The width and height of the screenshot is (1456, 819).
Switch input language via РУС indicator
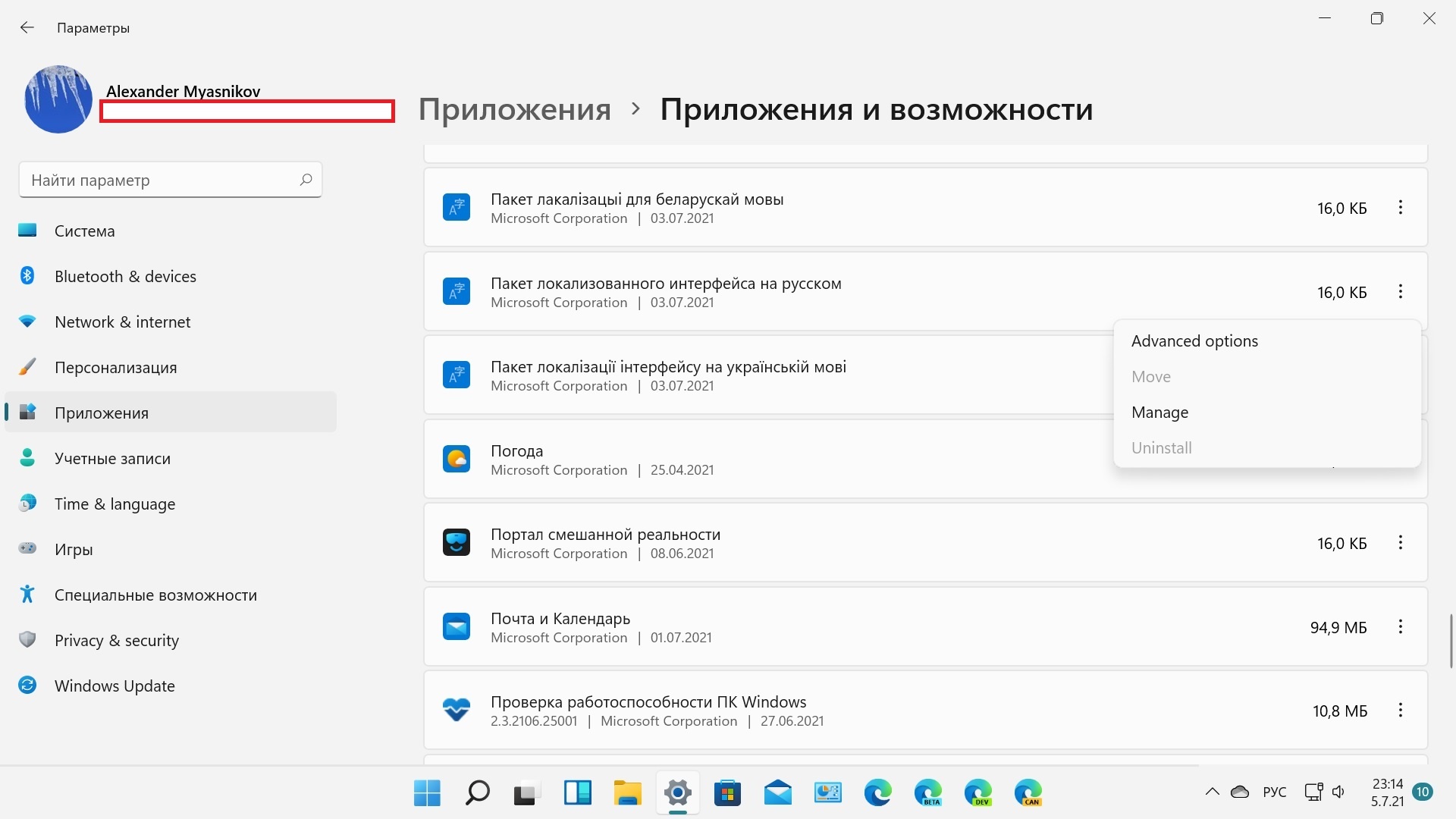pyautogui.click(x=1275, y=792)
